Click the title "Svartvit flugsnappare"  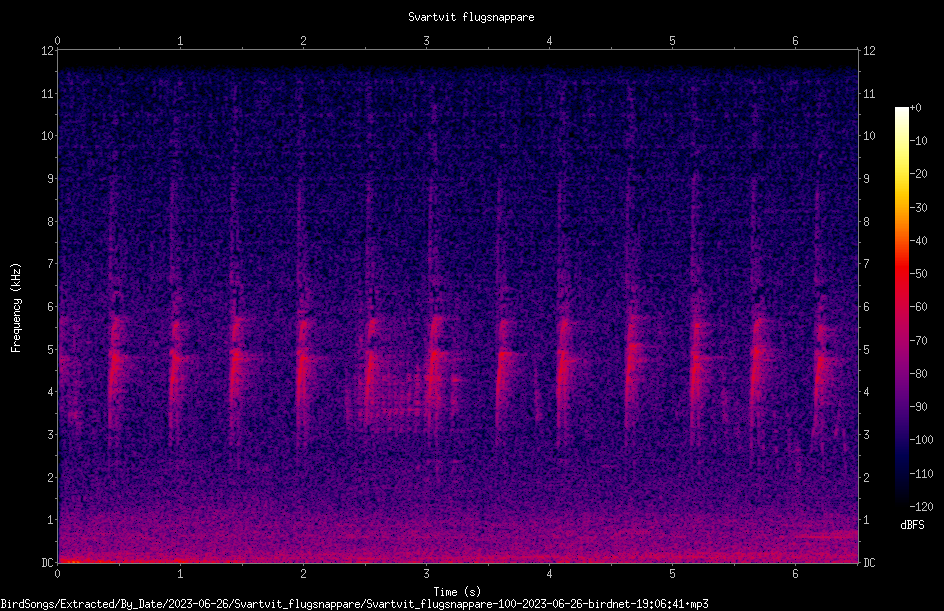(471, 17)
